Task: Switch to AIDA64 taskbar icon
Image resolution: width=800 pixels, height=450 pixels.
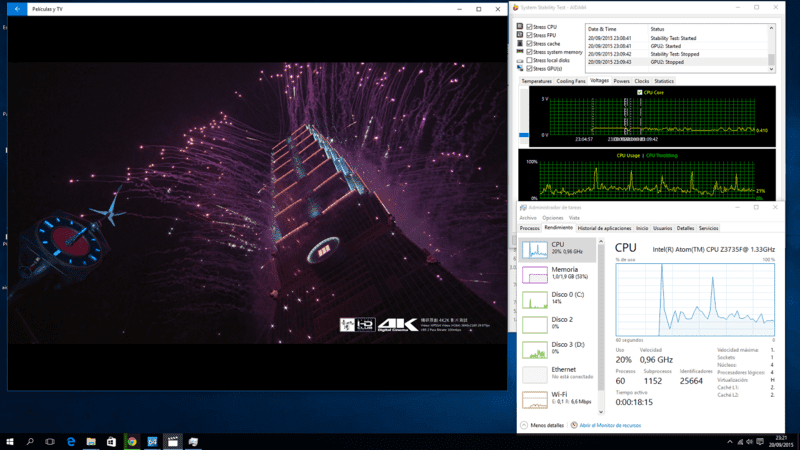Action: tap(152, 442)
